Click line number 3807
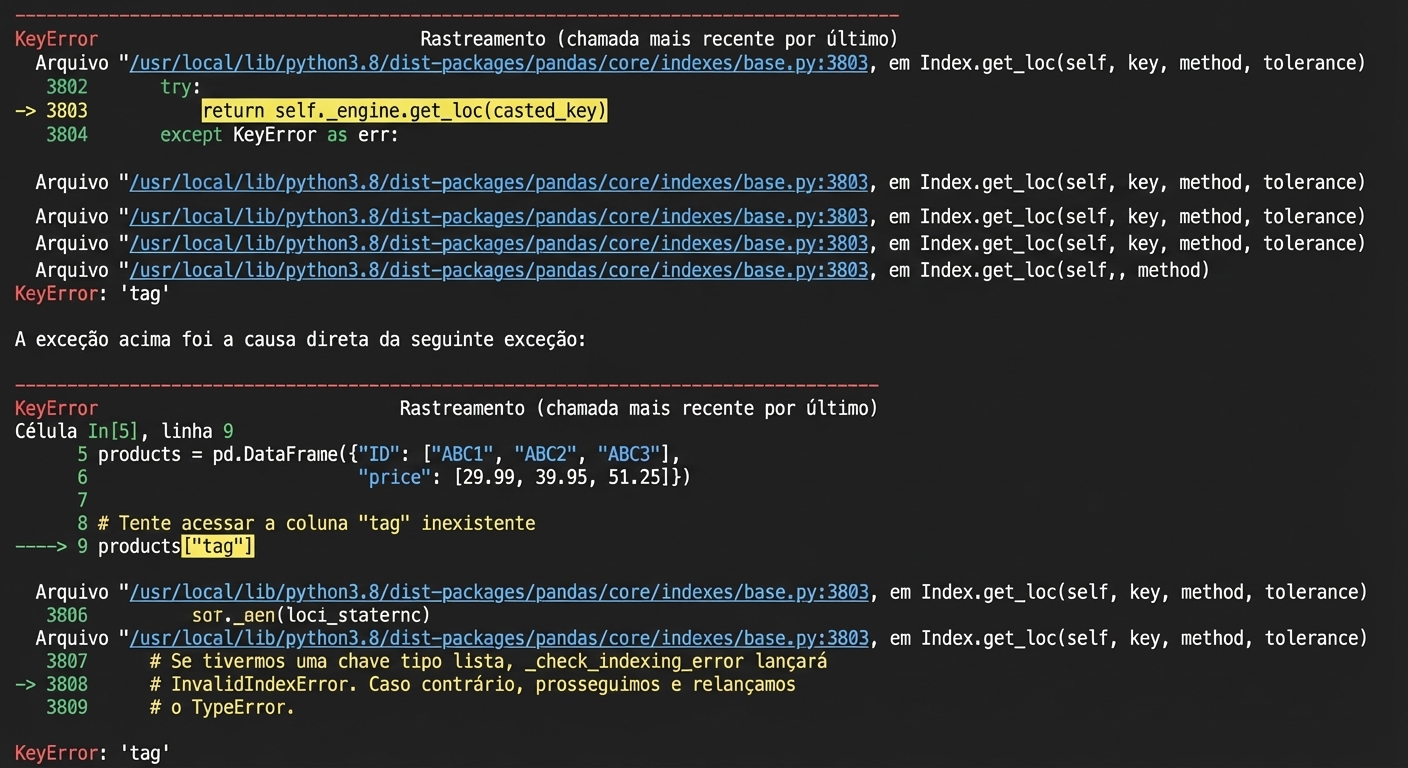This screenshot has width=1408, height=768. click(x=66, y=661)
